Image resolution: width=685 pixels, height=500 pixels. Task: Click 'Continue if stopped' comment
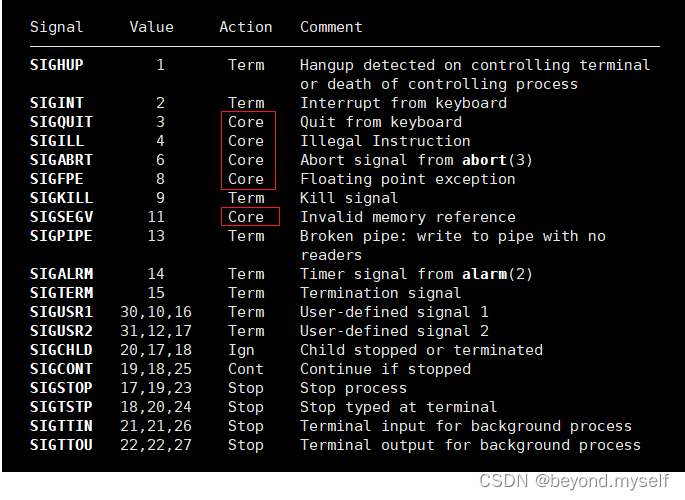tap(385, 369)
